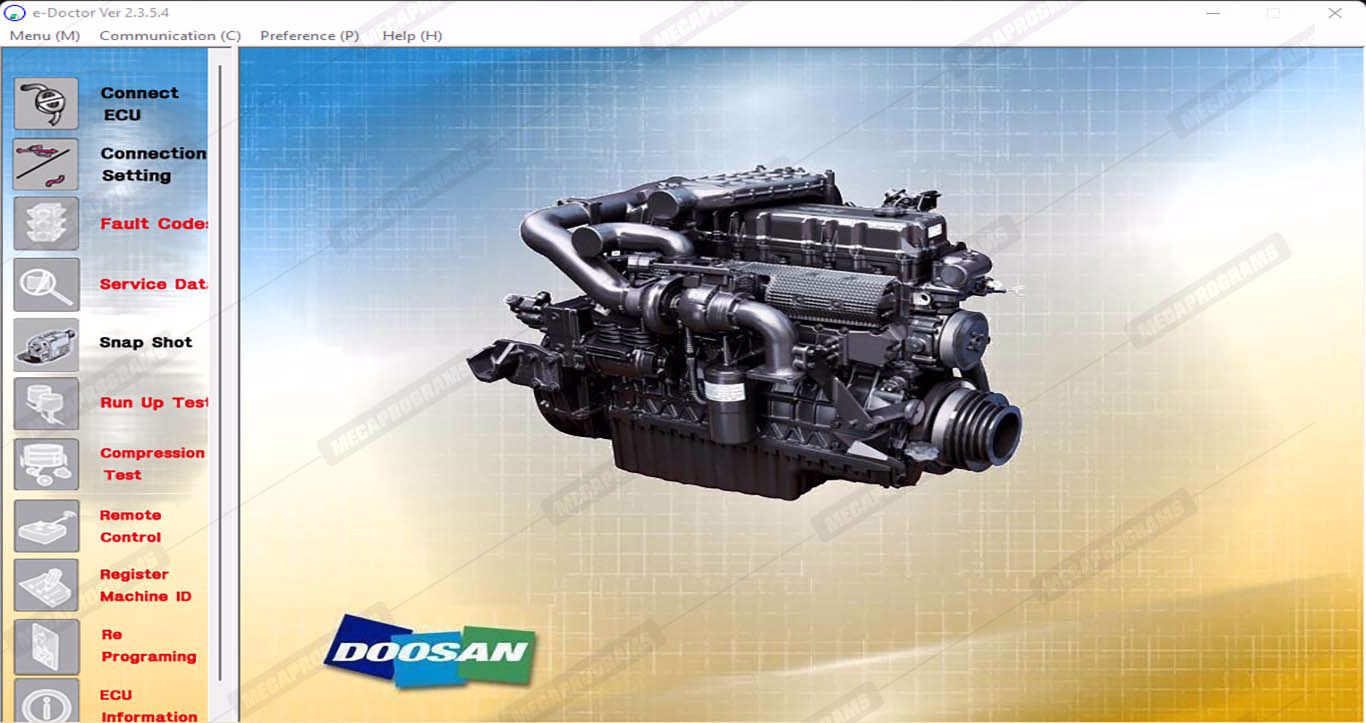Open the Help (H) menu

pyautogui.click(x=412, y=36)
